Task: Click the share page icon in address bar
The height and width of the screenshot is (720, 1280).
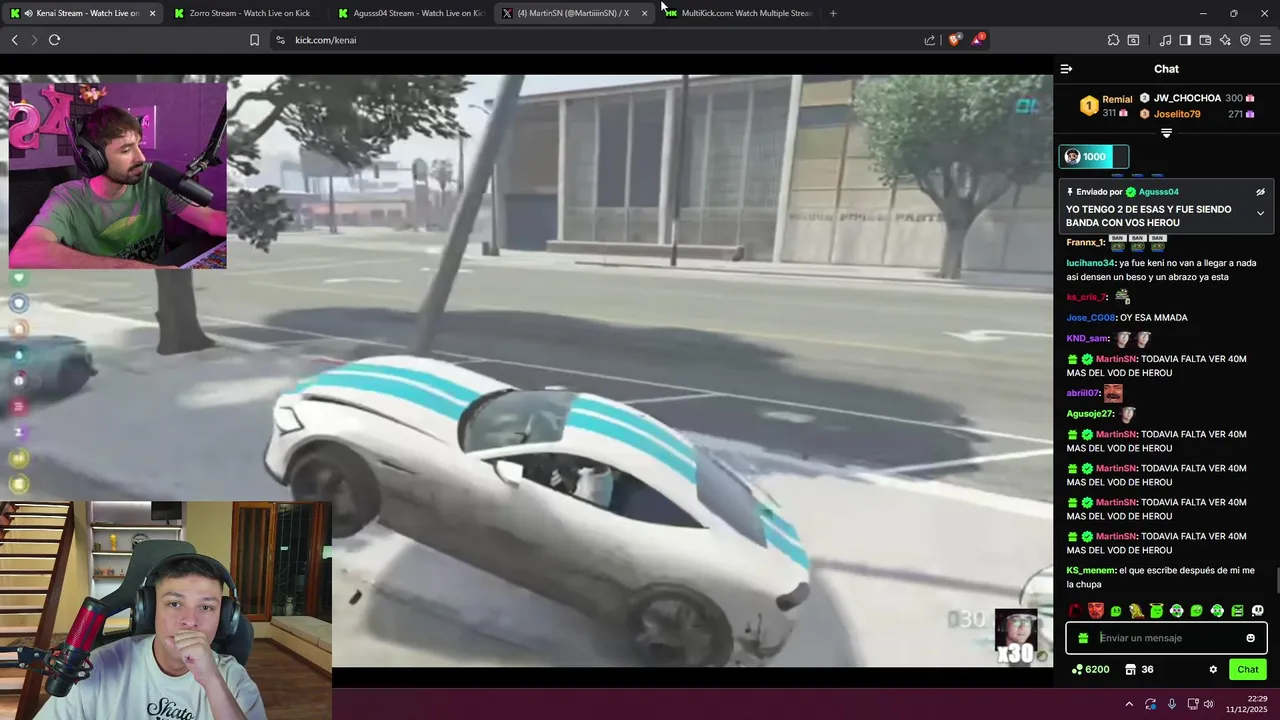Action: tap(930, 40)
